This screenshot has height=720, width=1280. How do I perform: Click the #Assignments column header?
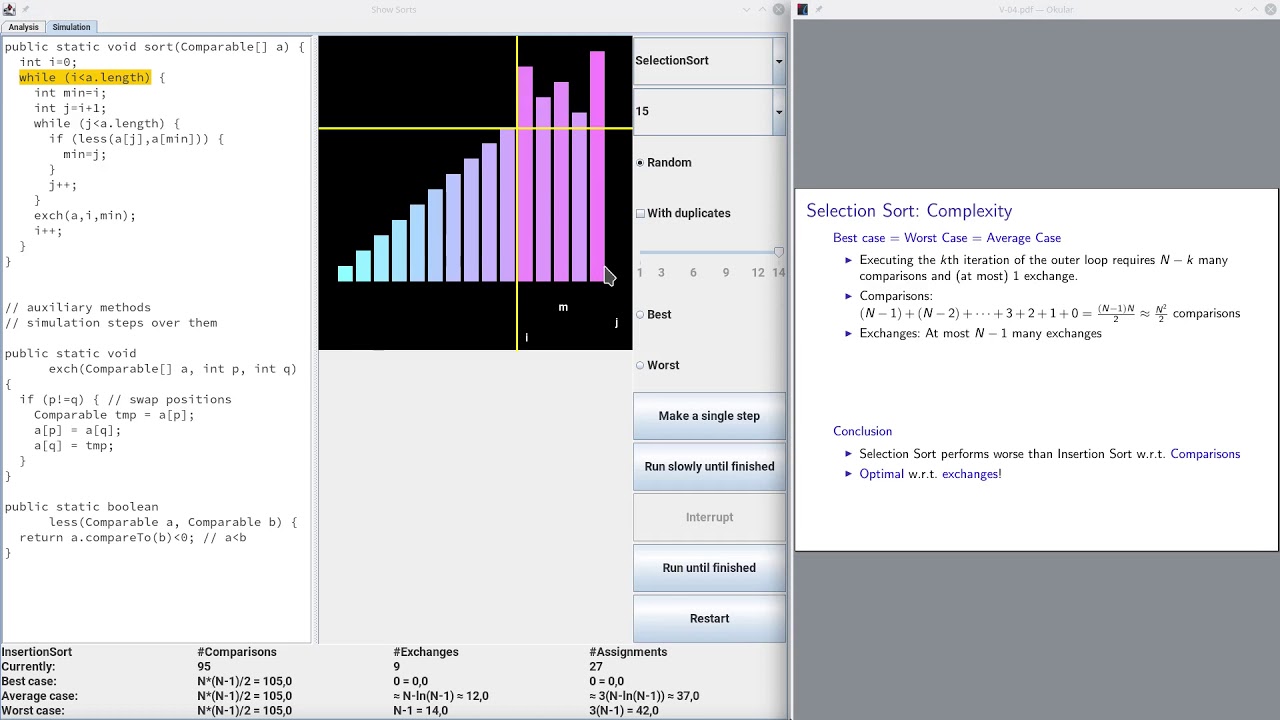point(628,652)
